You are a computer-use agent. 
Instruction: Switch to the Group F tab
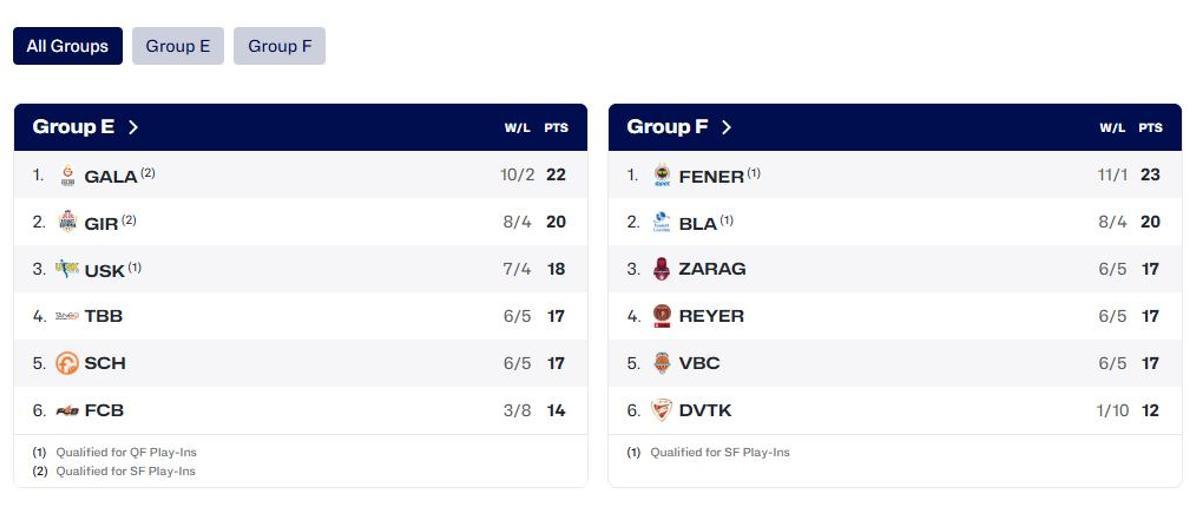[280, 46]
